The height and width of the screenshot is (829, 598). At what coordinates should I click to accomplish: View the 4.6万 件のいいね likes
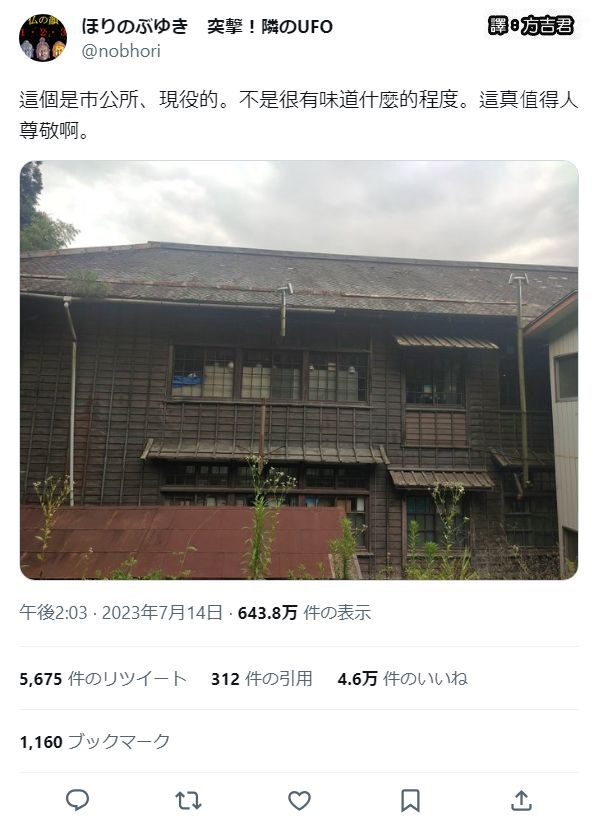click(x=402, y=679)
